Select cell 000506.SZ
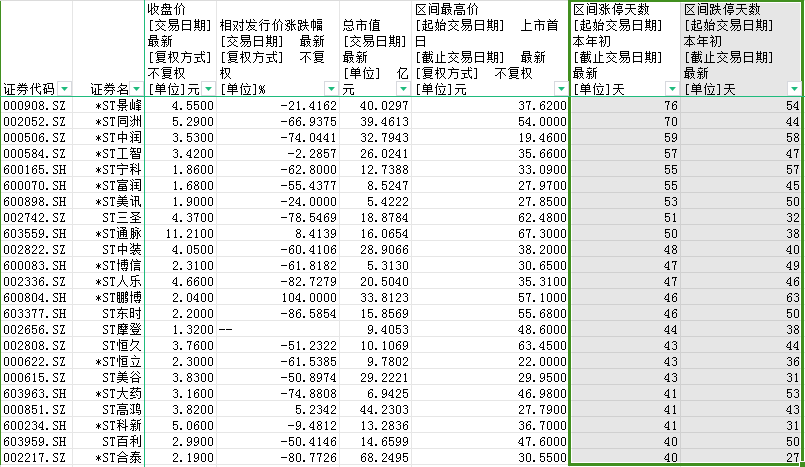 (x=36, y=138)
